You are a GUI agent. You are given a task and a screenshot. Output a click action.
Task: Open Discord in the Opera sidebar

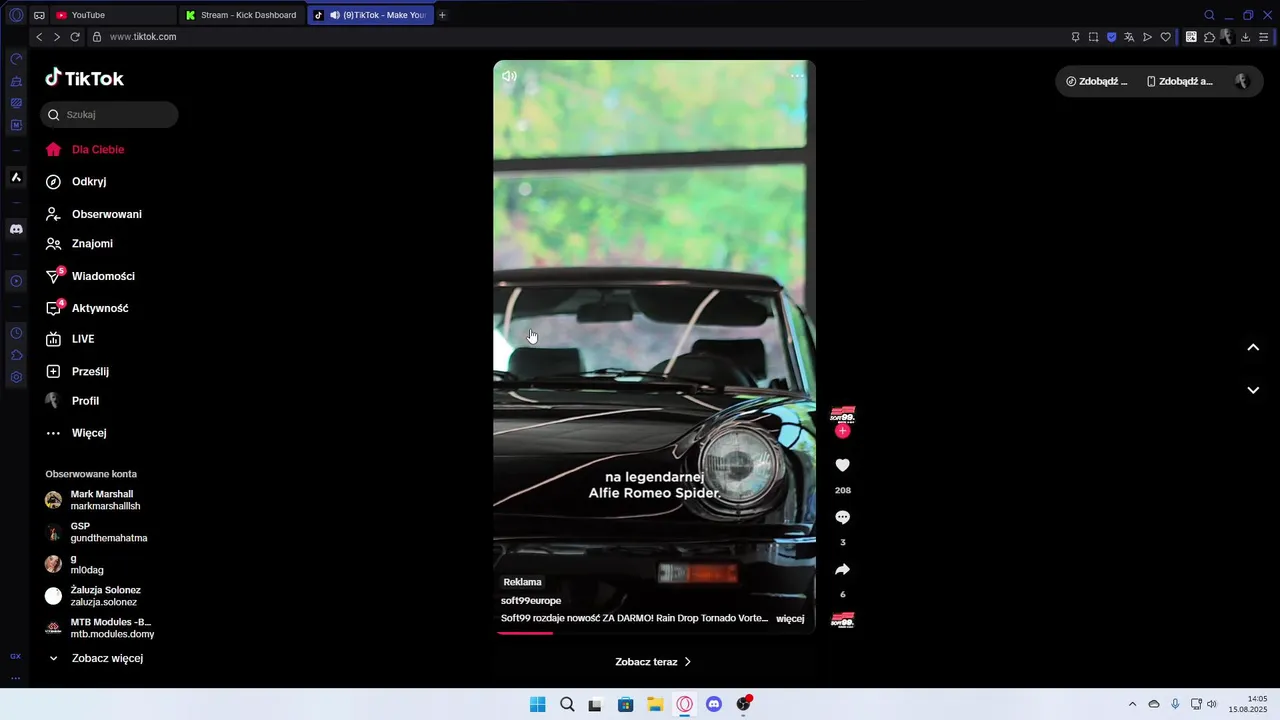point(16,229)
